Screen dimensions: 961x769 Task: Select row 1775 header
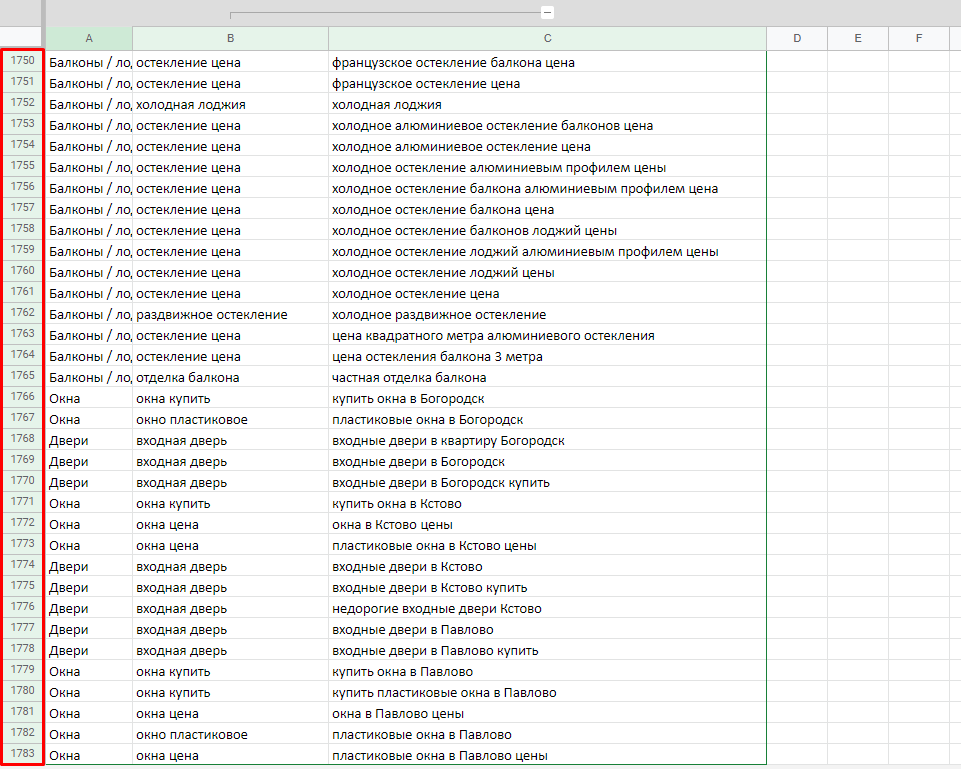tap(23, 586)
